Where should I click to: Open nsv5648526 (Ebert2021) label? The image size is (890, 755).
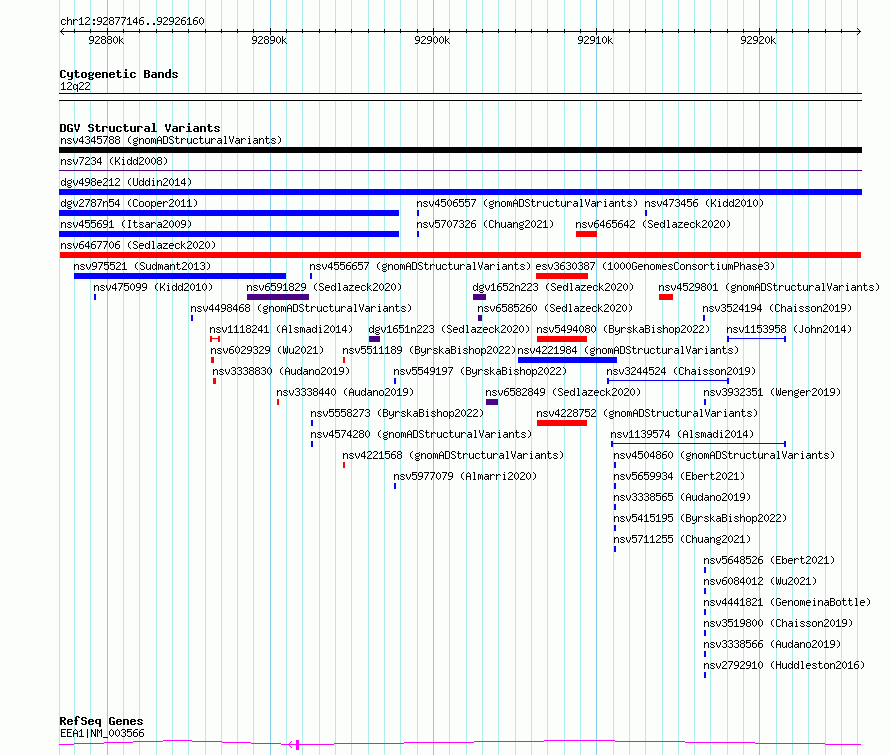coord(769,560)
